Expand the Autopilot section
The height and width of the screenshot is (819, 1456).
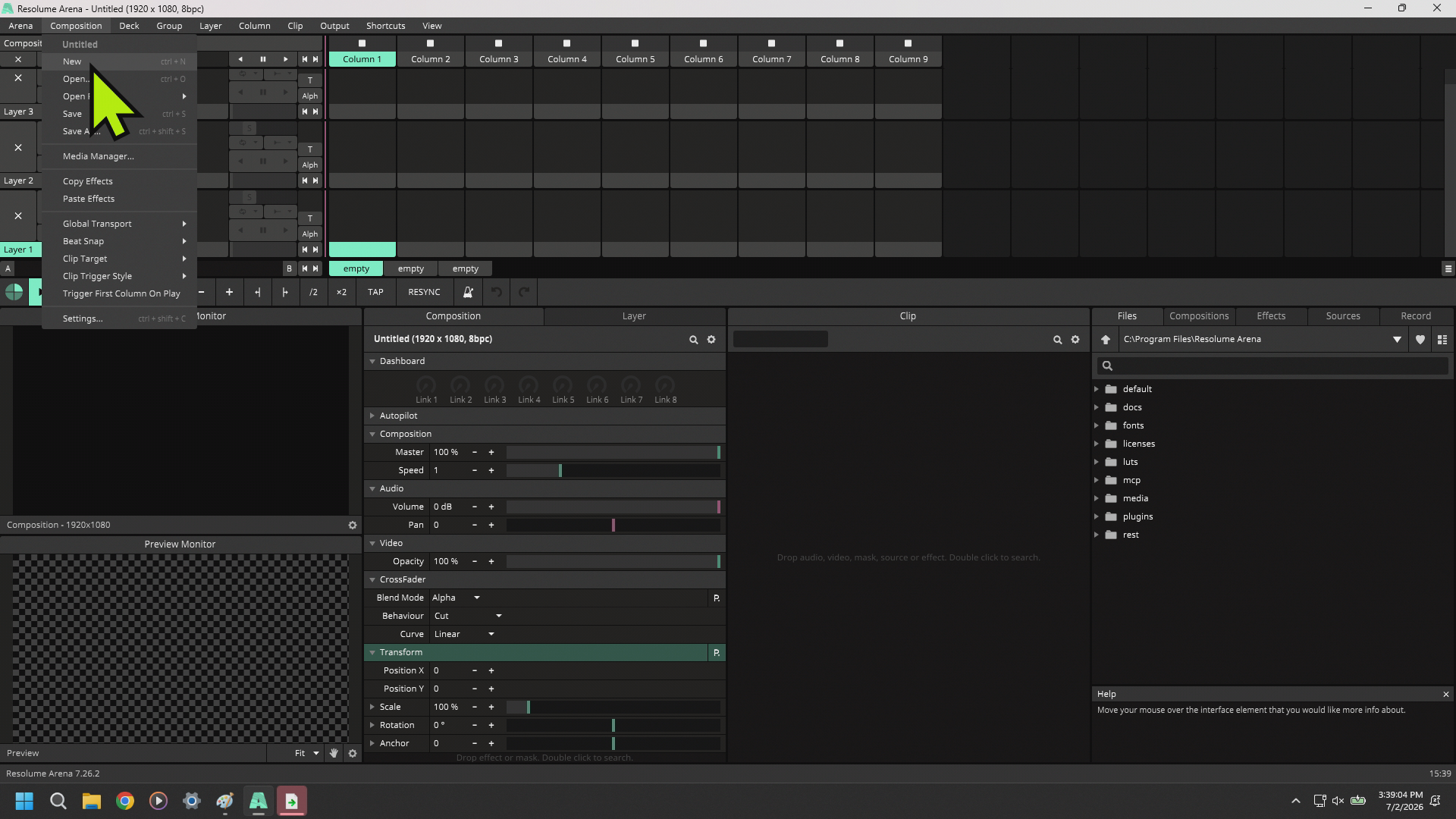(372, 416)
